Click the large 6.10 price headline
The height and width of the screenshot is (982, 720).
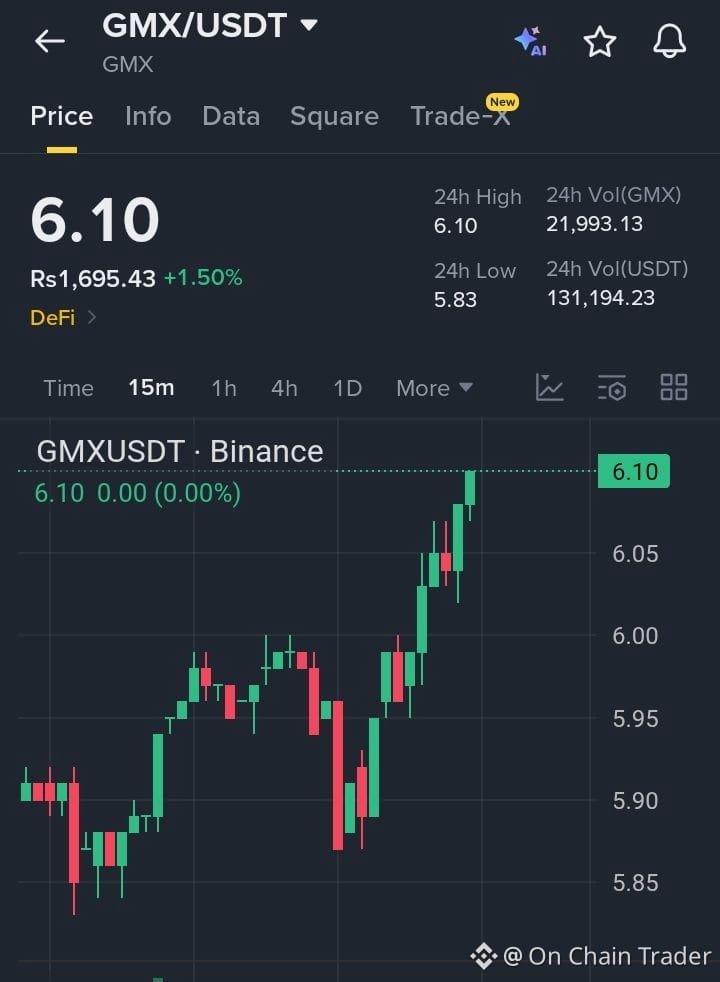95,219
